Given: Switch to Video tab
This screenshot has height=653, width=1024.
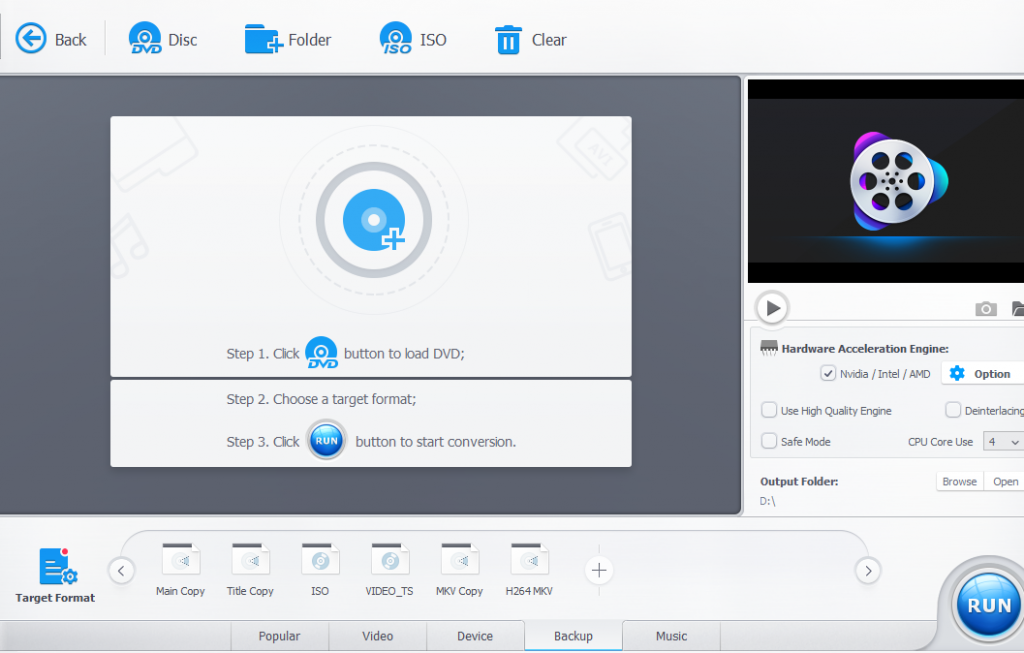Looking at the screenshot, I should pyautogui.click(x=377, y=636).
